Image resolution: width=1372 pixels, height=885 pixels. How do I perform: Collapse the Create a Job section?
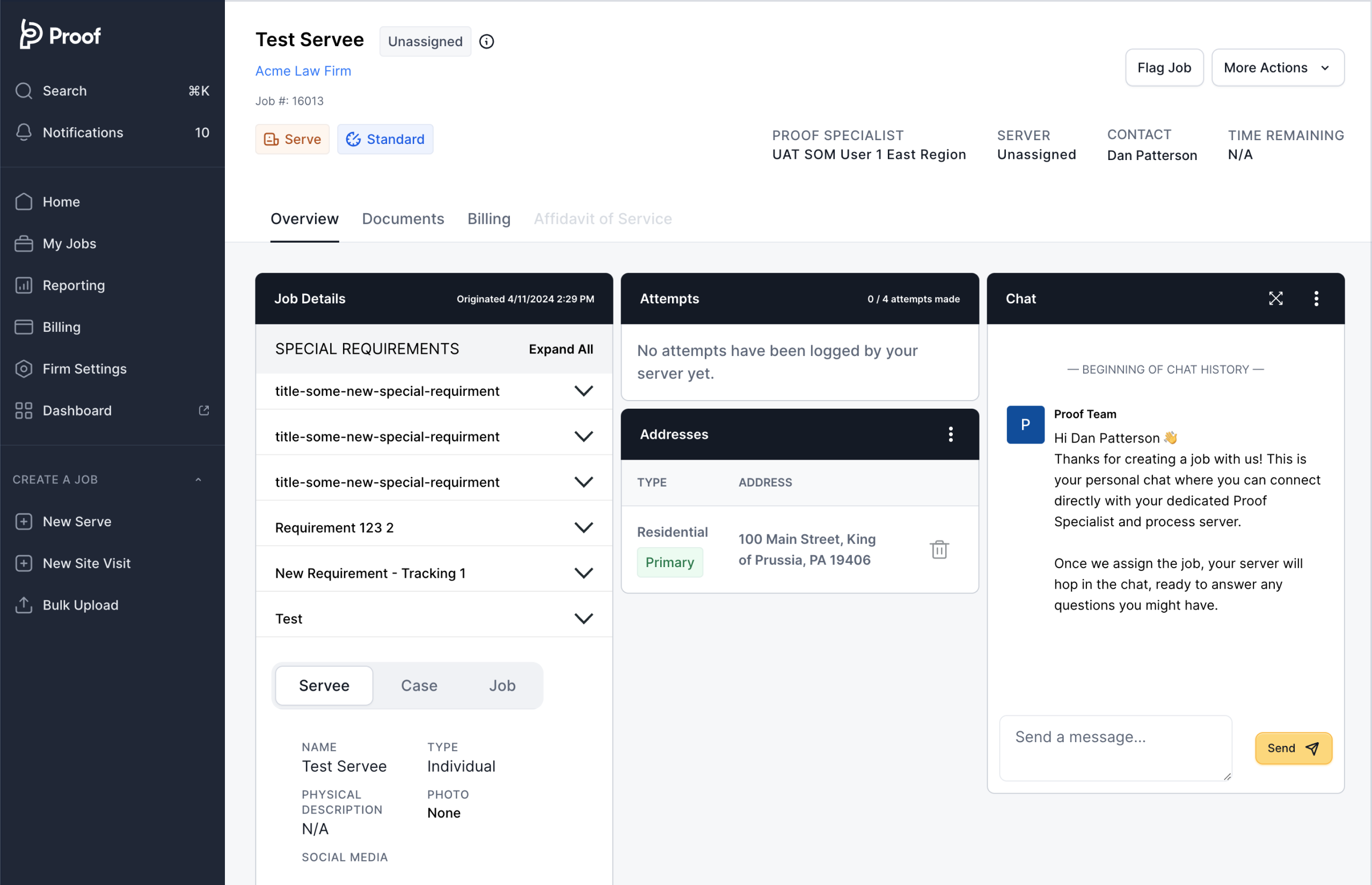(198, 479)
